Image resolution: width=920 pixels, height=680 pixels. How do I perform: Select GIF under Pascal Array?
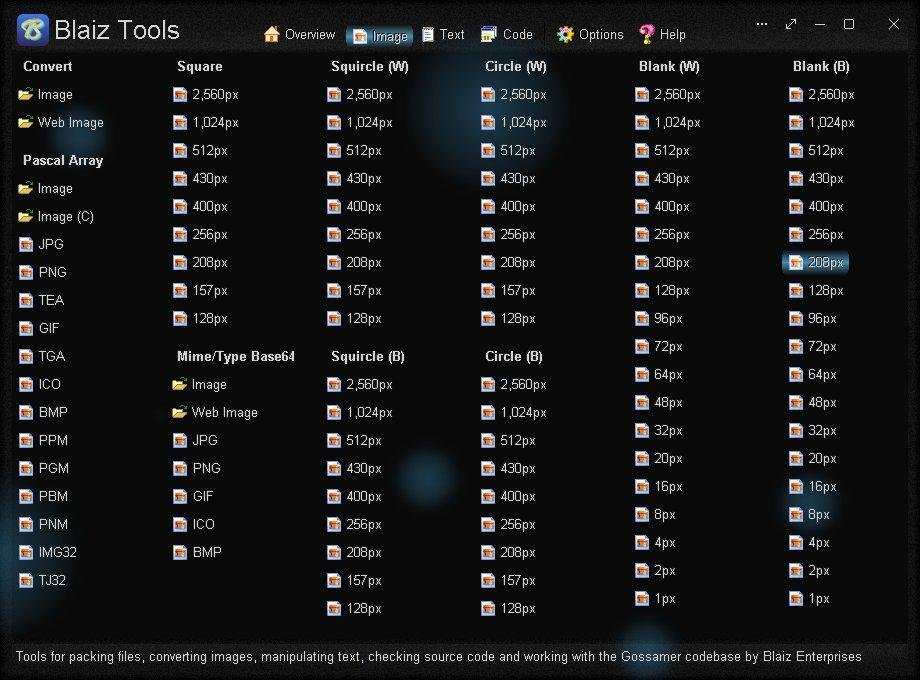coord(40,328)
